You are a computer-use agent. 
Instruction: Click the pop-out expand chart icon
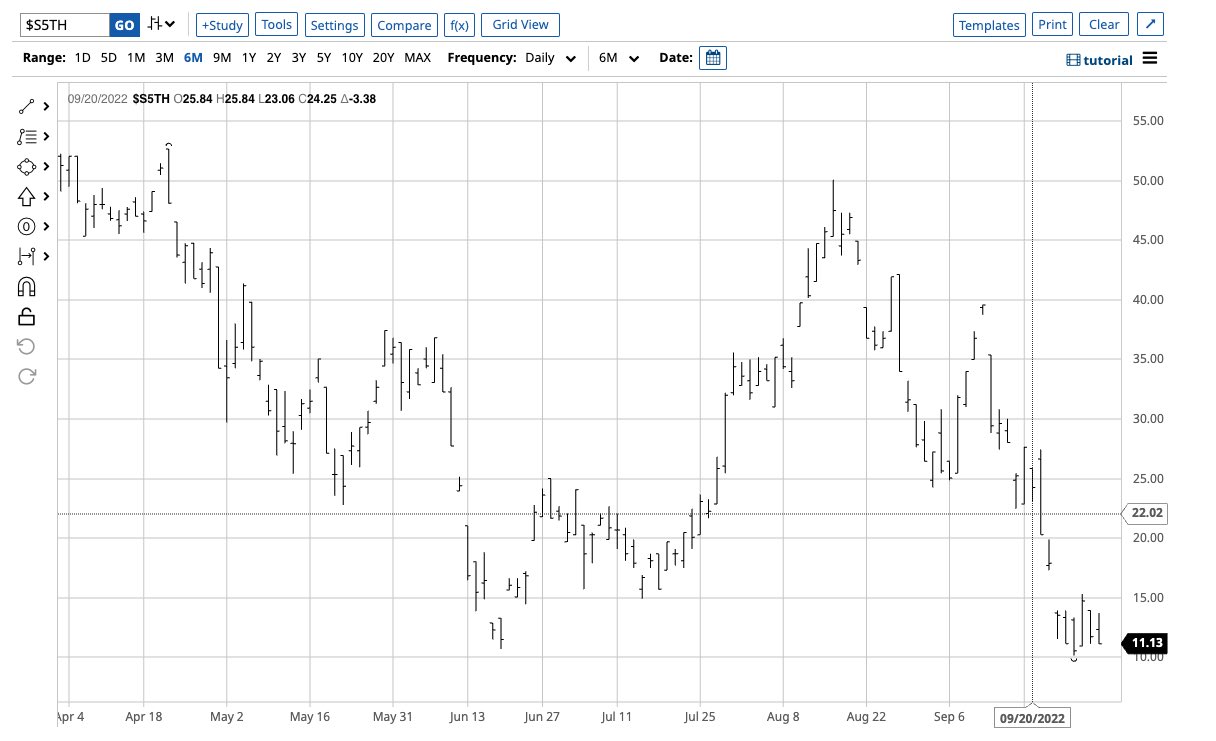1151,25
